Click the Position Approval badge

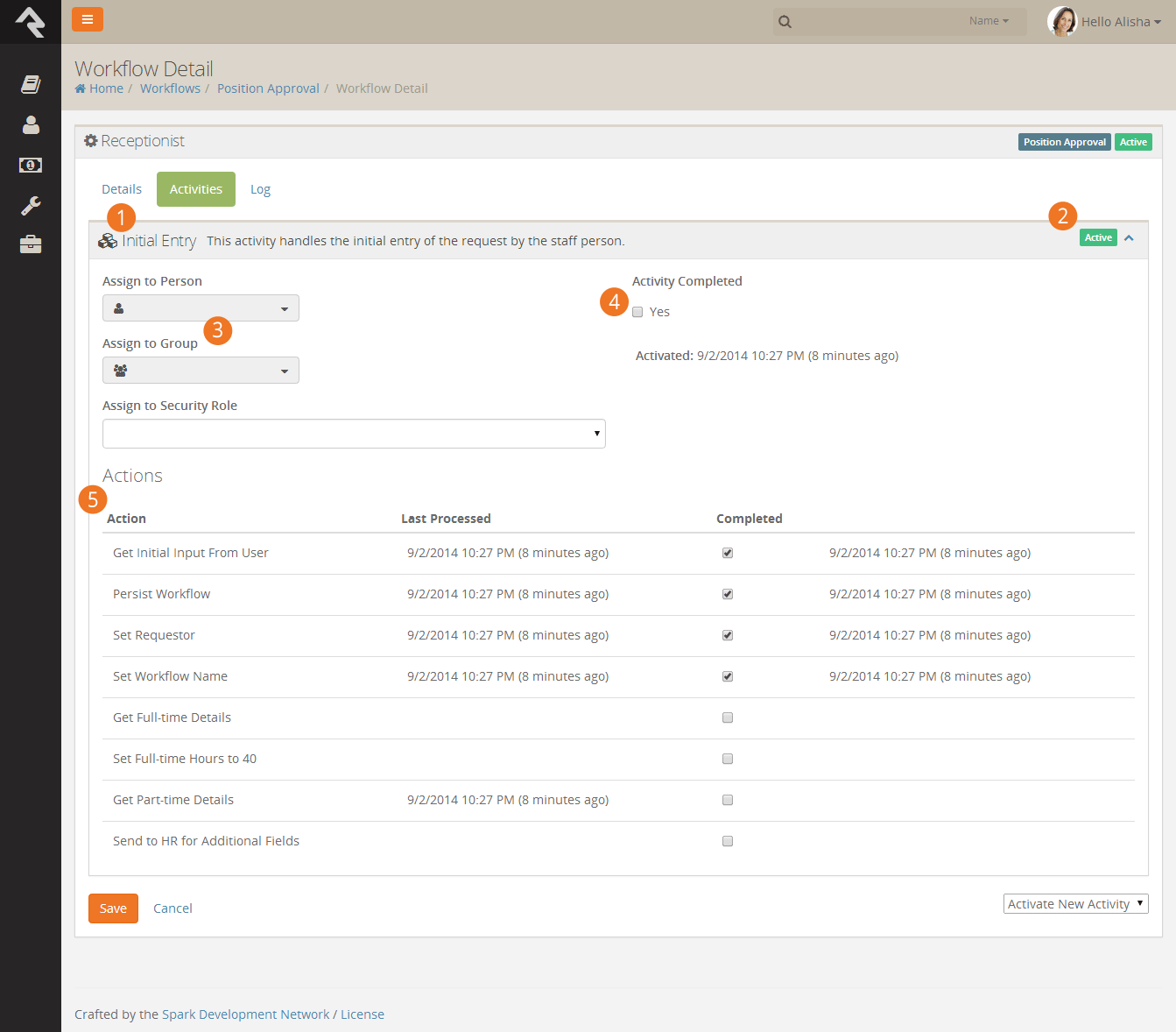(1065, 142)
